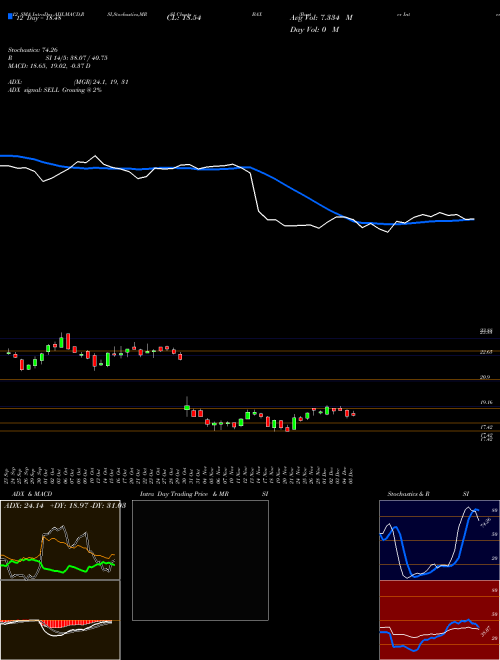The height and width of the screenshot is (660, 500).
Task: Open the MACD histogram chart panel
Action: coord(60,620)
